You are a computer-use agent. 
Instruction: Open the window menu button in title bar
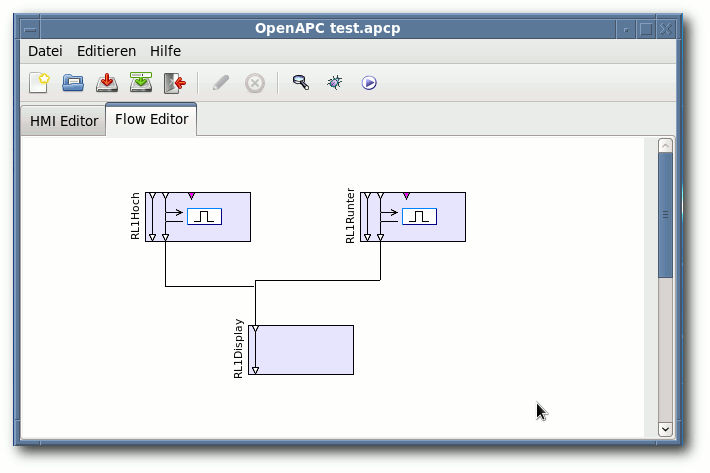click(30, 29)
